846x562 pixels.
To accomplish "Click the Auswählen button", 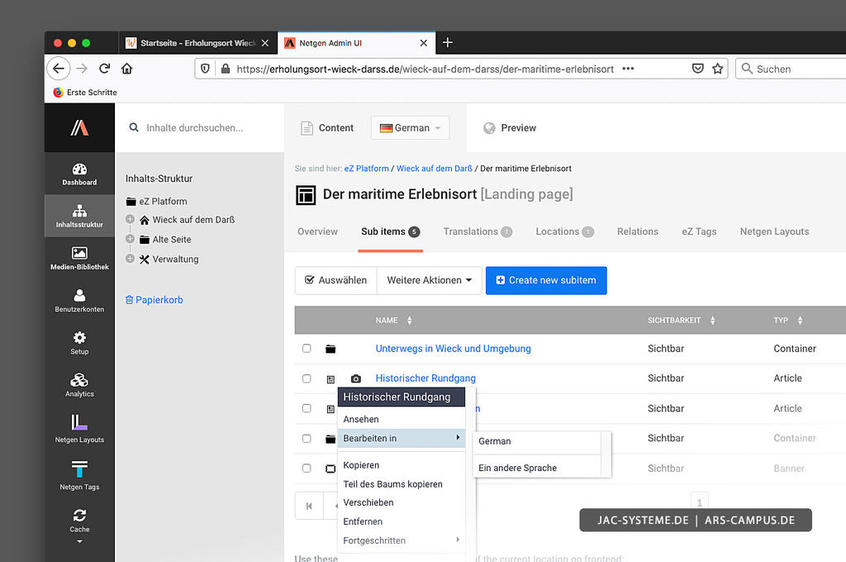I will [336, 280].
